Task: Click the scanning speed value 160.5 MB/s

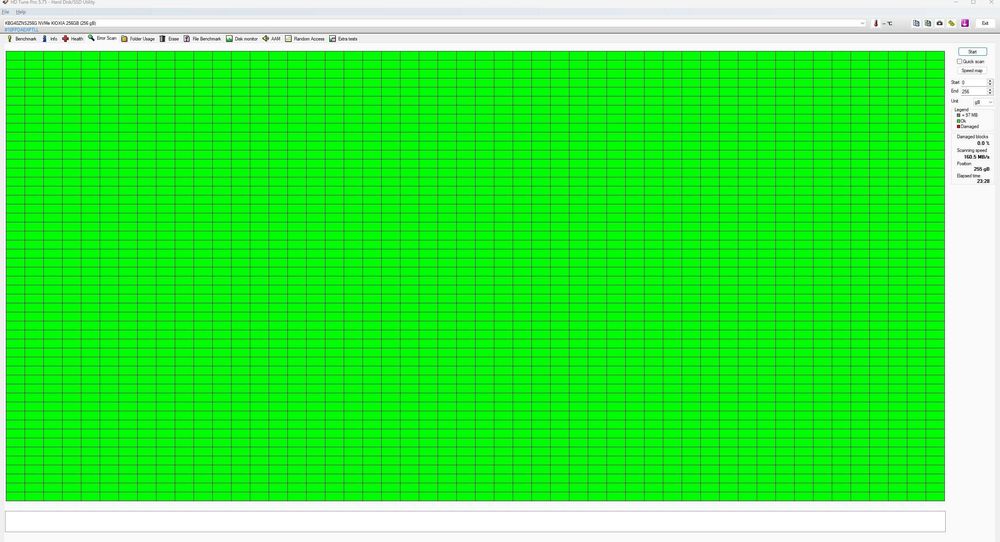Action: [976, 157]
